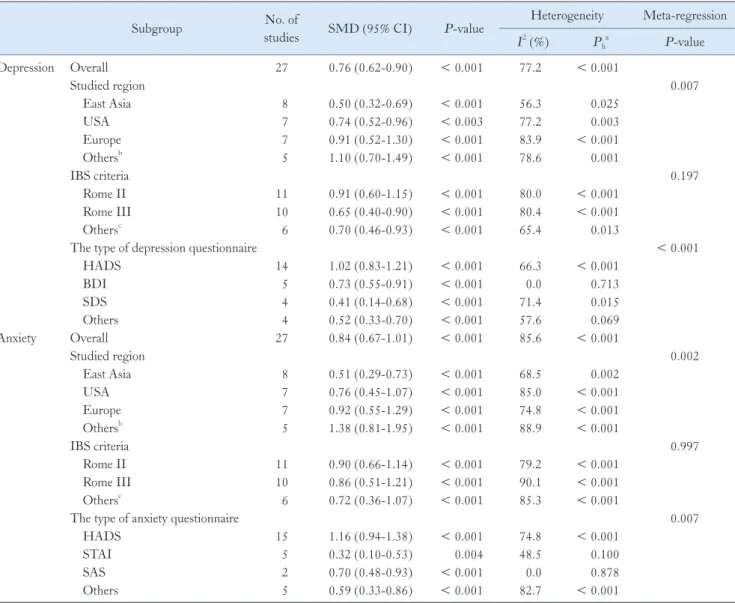Screen dimensions: 735x603
Task: Select SMD value '0.86 (0.51-1.21)'
Action: coord(370,482)
